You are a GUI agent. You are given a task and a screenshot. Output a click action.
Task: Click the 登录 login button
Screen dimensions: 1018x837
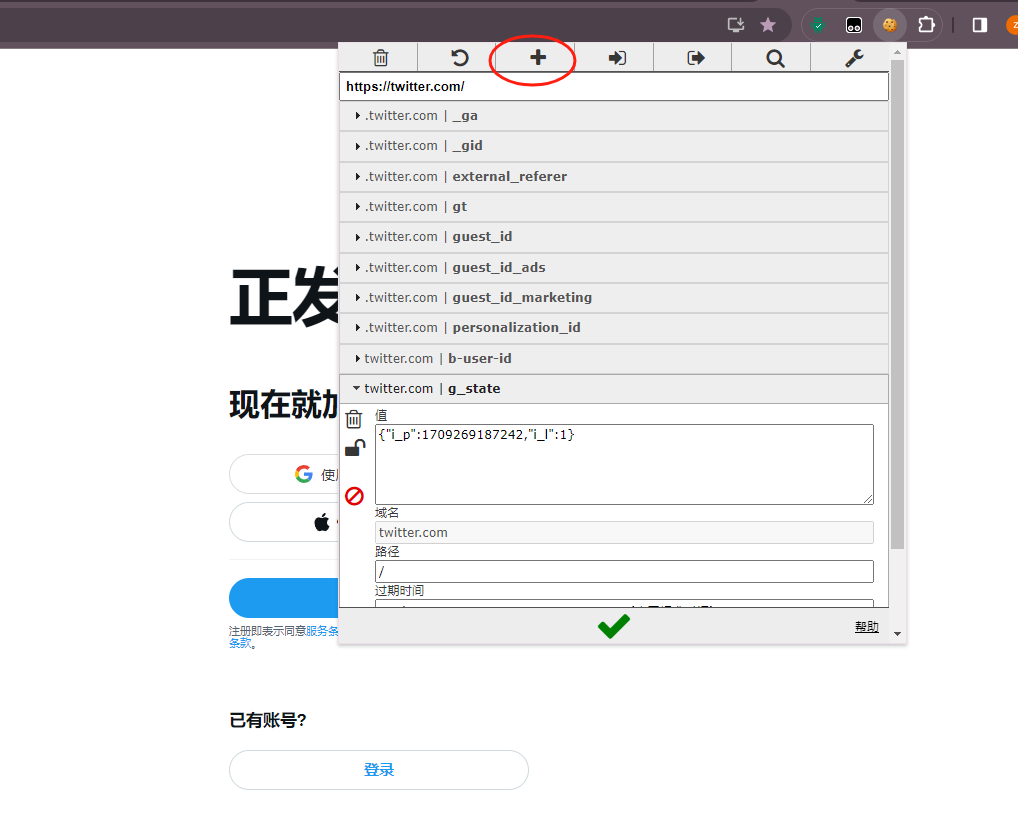pos(379,770)
